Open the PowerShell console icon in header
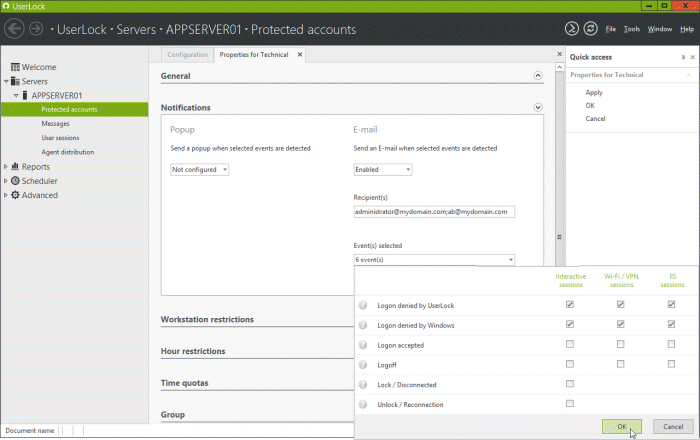The height and width of the screenshot is (440, 700). 571,29
